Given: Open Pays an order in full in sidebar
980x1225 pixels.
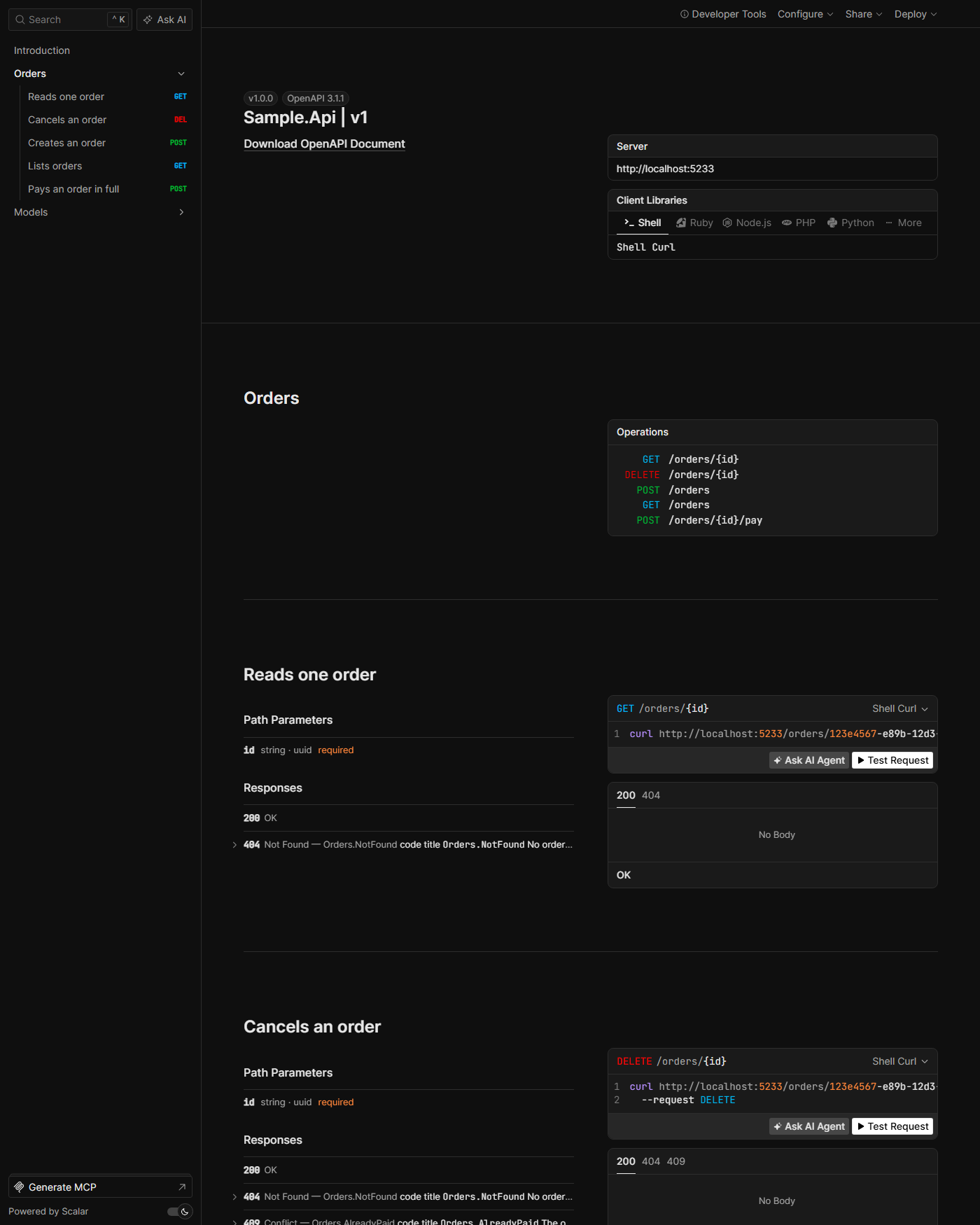Looking at the screenshot, I should [107, 189].
